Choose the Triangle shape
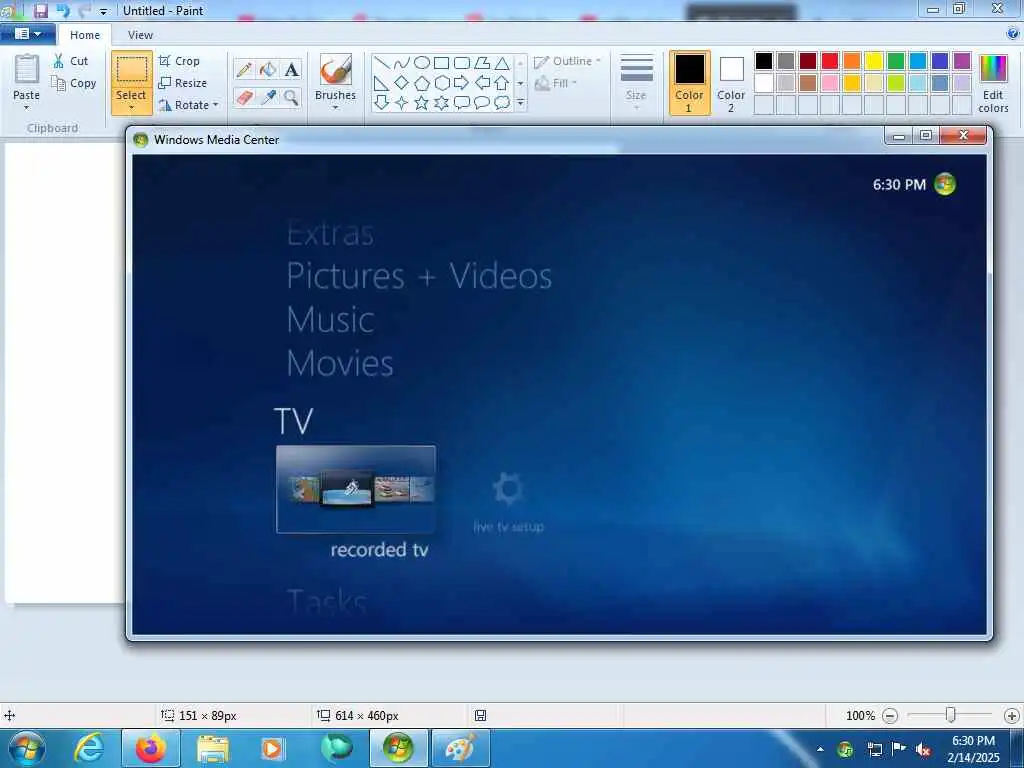 click(502, 63)
